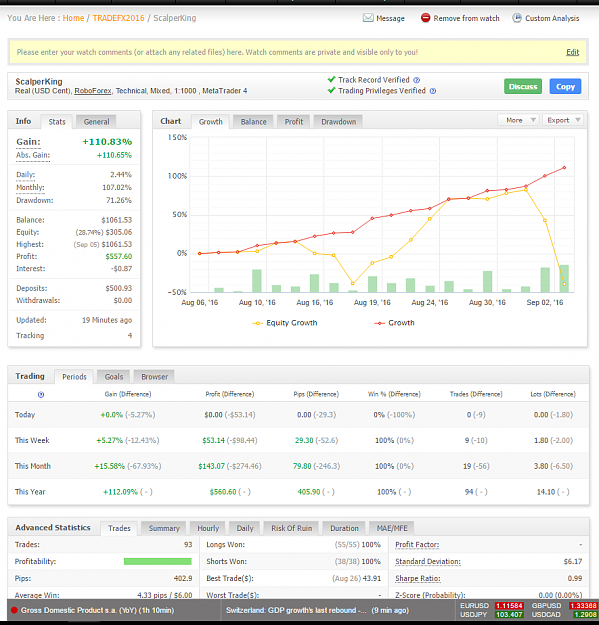Viewport: 599px width, 625px height.
Task: Click the green Profitability bar
Action: [x=158, y=562]
